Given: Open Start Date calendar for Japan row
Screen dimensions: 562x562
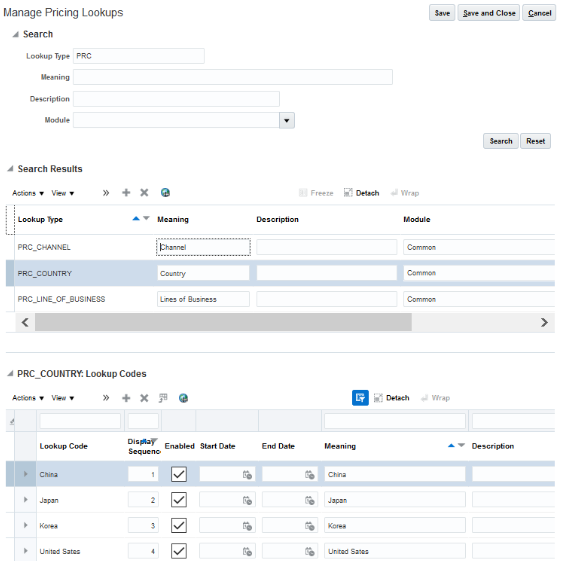Looking at the screenshot, I should pos(247,500).
